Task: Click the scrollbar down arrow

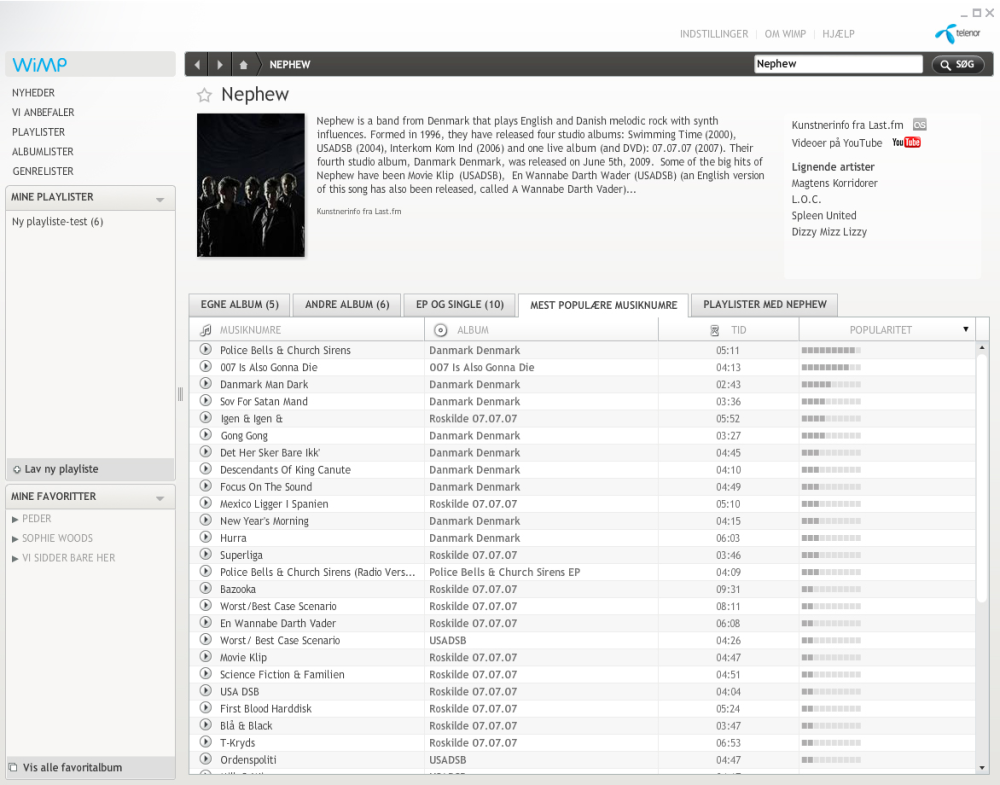Action: 982,768
